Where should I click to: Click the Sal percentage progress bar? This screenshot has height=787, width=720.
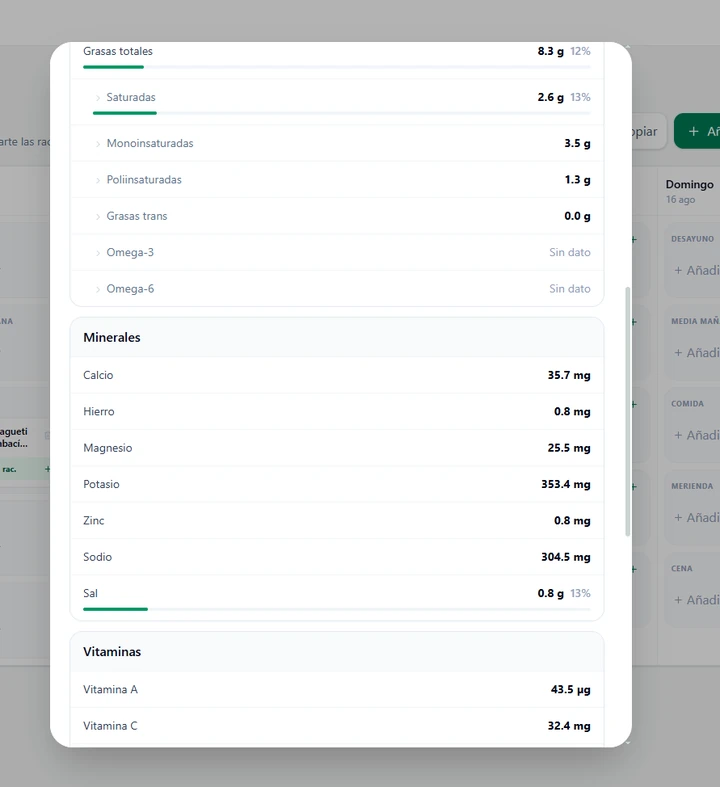[x=337, y=609]
